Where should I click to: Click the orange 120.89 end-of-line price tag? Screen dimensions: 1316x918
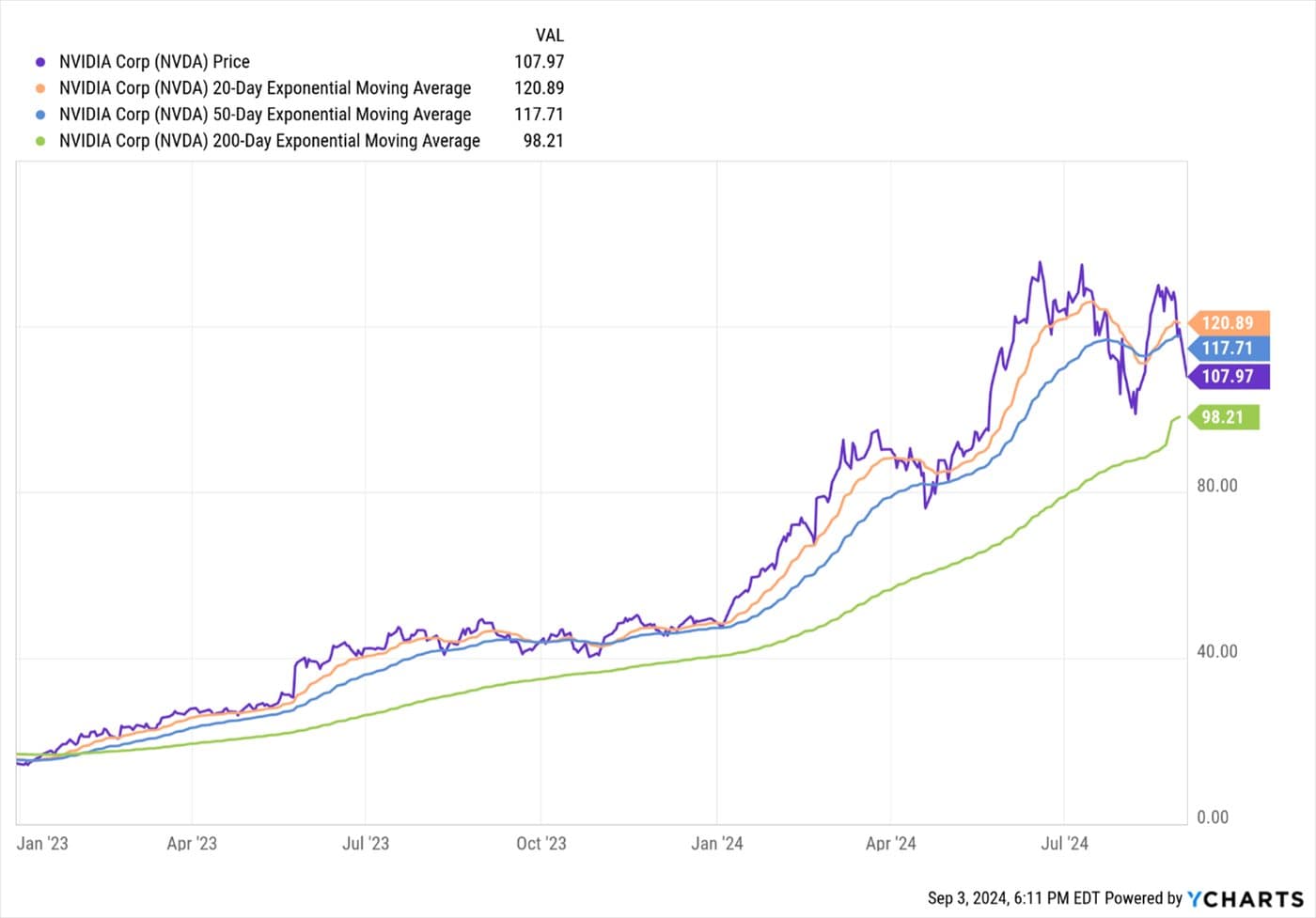pyautogui.click(x=1228, y=323)
